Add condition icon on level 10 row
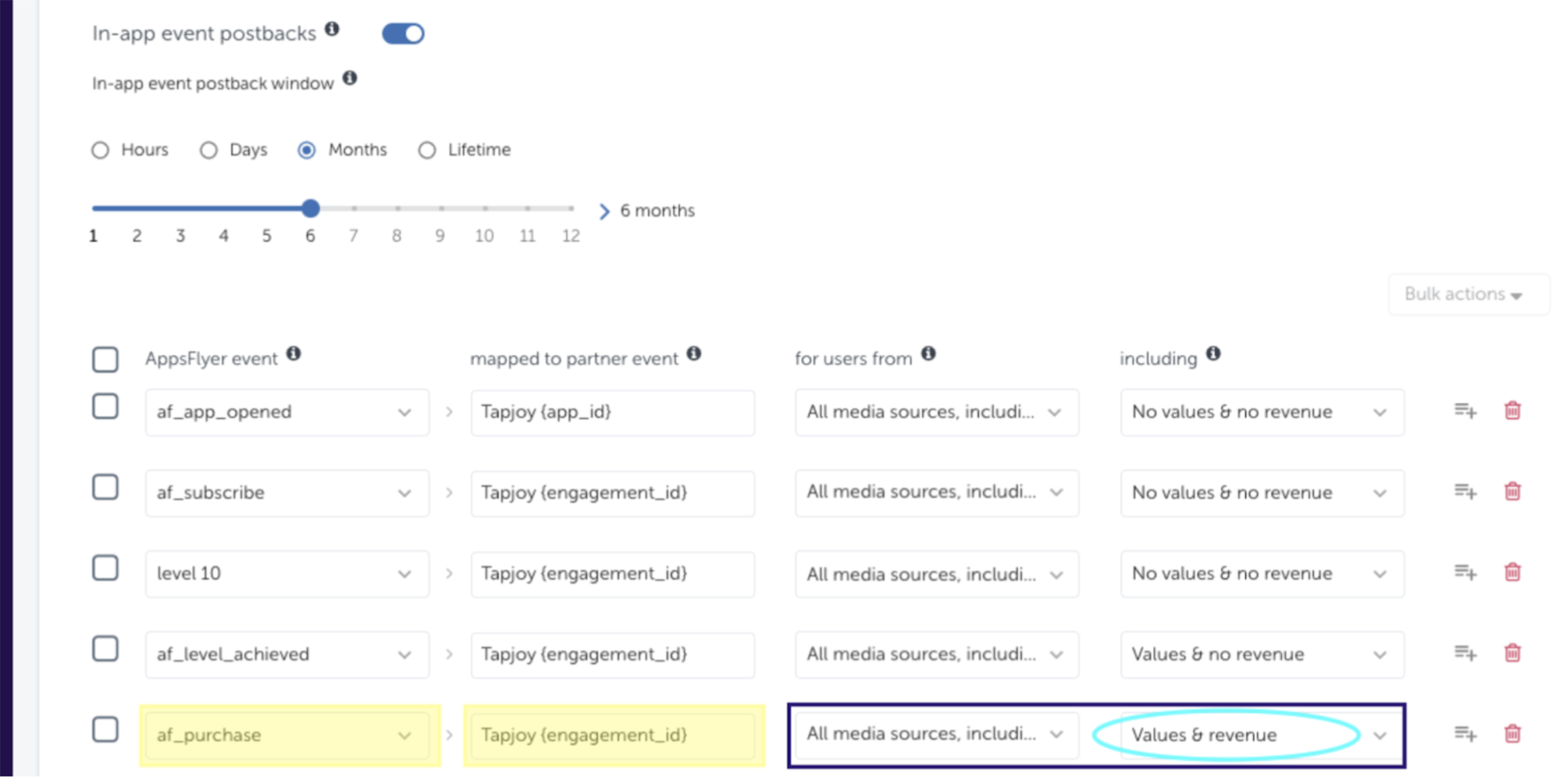The height and width of the screenshot is (778, 1568). point(1465,572)
